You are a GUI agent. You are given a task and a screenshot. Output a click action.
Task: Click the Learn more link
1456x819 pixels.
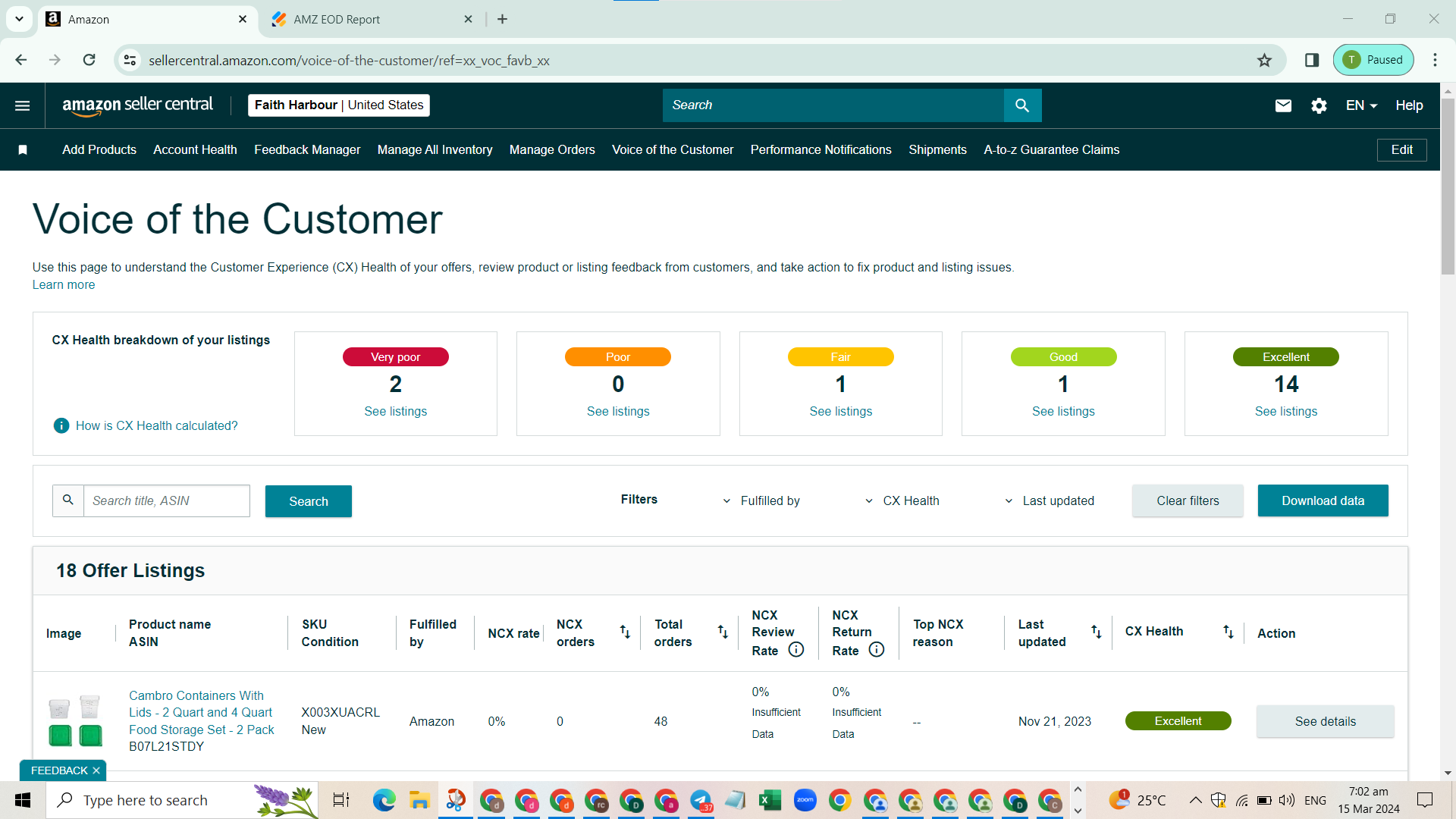tap(64, 285)
